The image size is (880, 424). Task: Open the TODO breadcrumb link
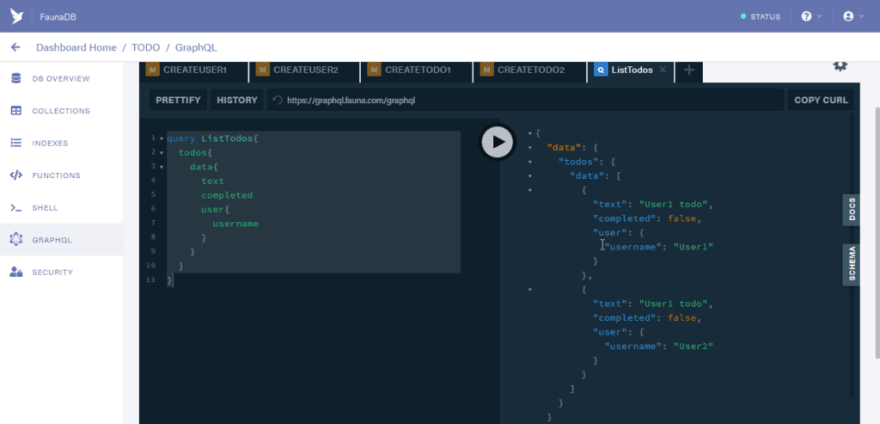click(x=146, y=48)
